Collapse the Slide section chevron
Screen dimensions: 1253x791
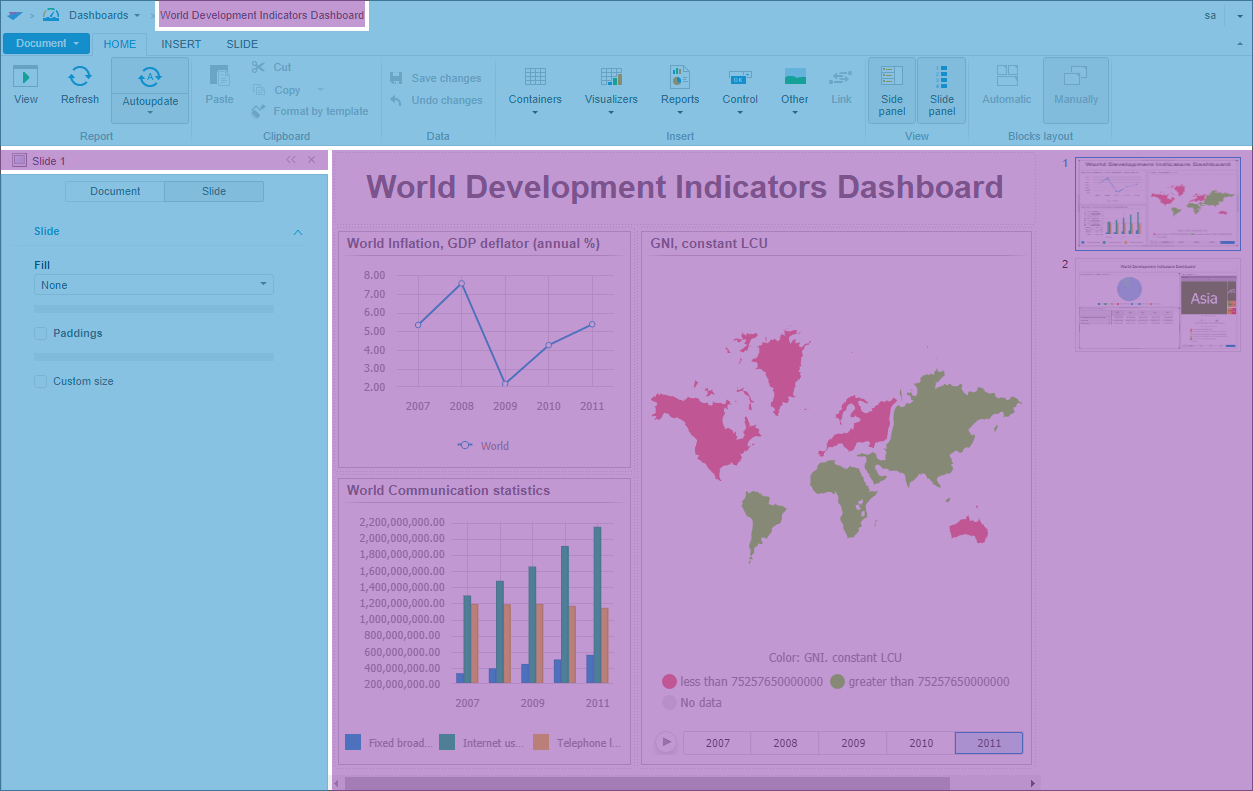[297, 232]
